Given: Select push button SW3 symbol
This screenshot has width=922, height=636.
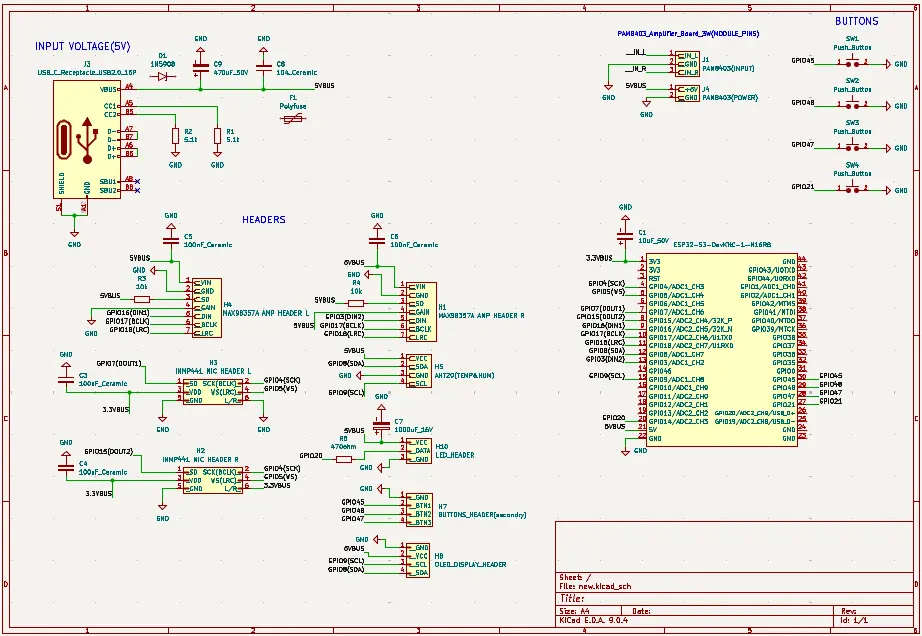Looking at the screenshot, I should tap(852, 147).
